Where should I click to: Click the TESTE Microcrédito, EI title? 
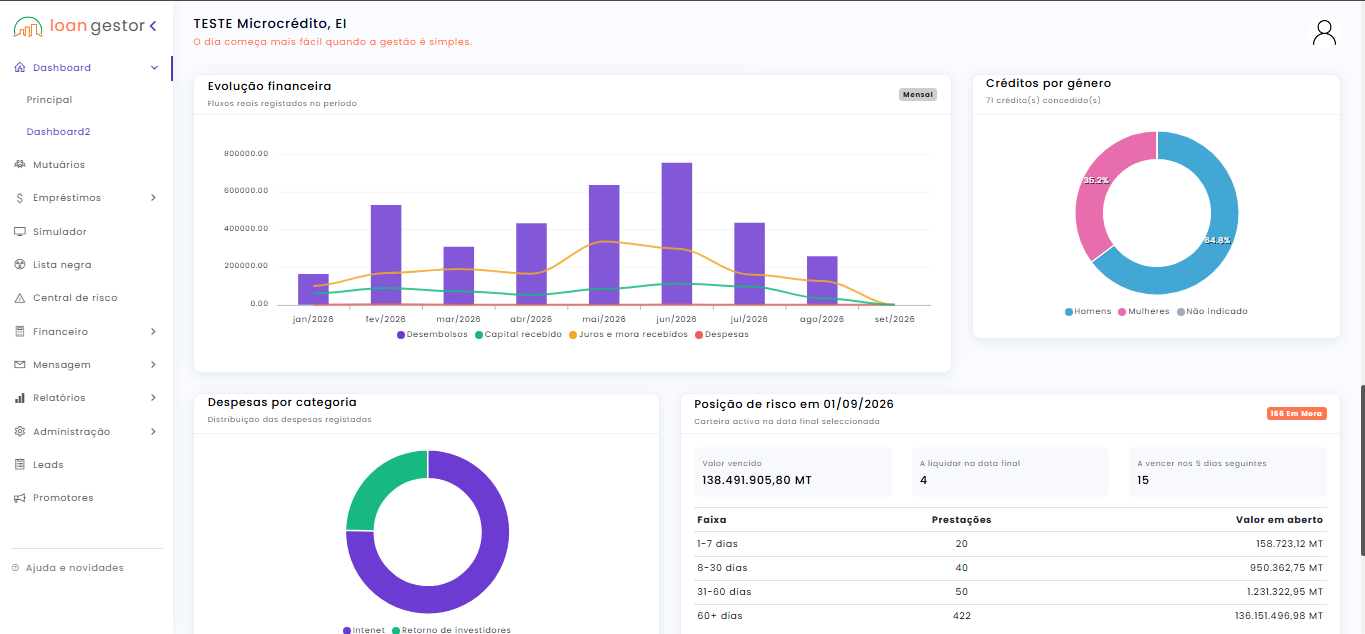(270, 23)
